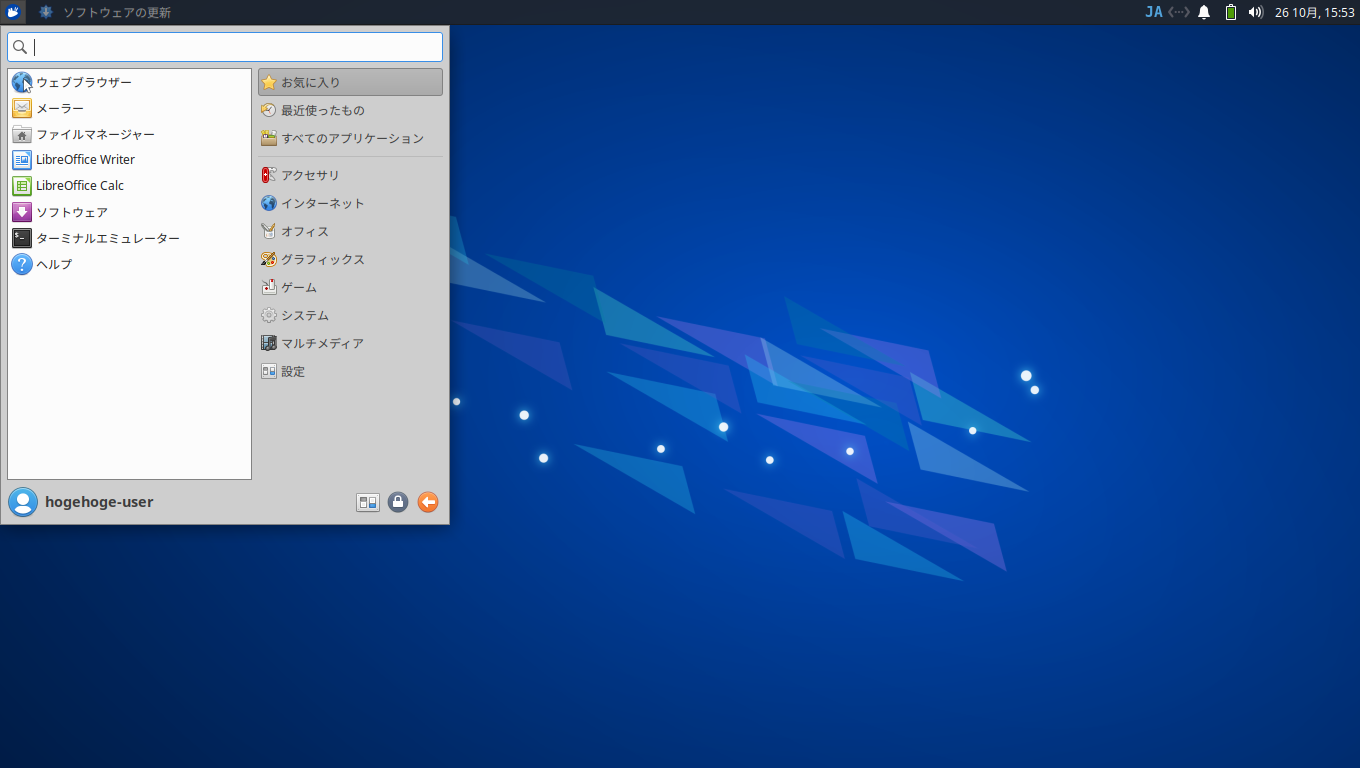
Task: Launch LibreOffice Calc from its icon
Action: coord(22,186)
